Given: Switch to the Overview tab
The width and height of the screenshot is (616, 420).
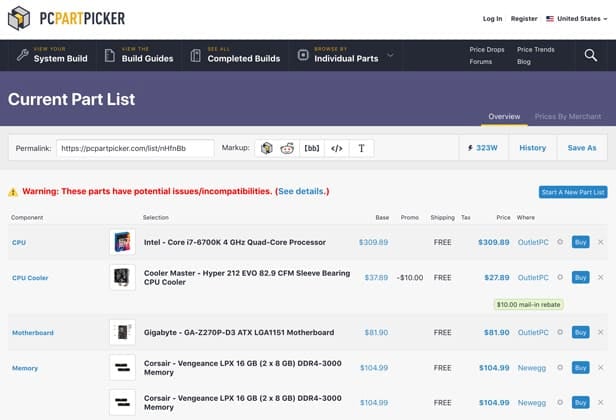Looking at the screenshot, I should (504, 117).
